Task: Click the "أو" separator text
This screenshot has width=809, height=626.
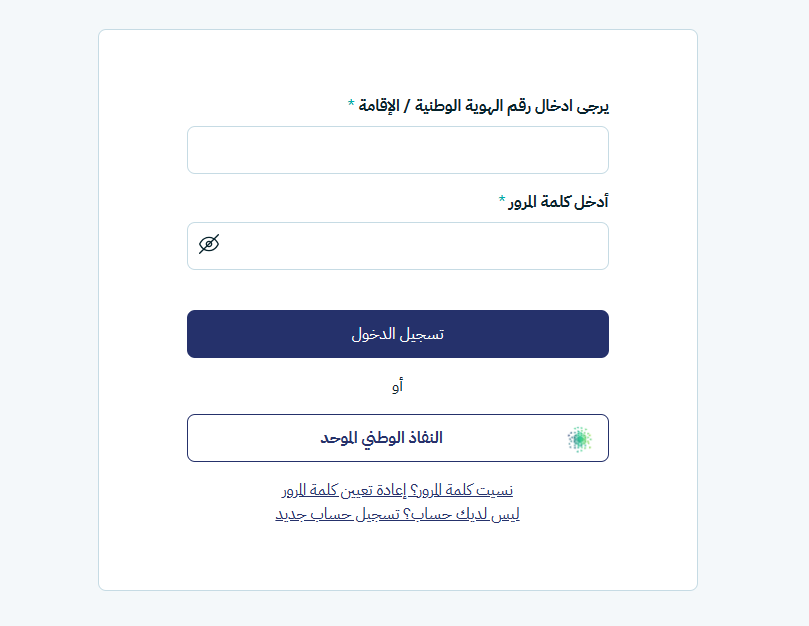Action: click(x=397, y=386)
